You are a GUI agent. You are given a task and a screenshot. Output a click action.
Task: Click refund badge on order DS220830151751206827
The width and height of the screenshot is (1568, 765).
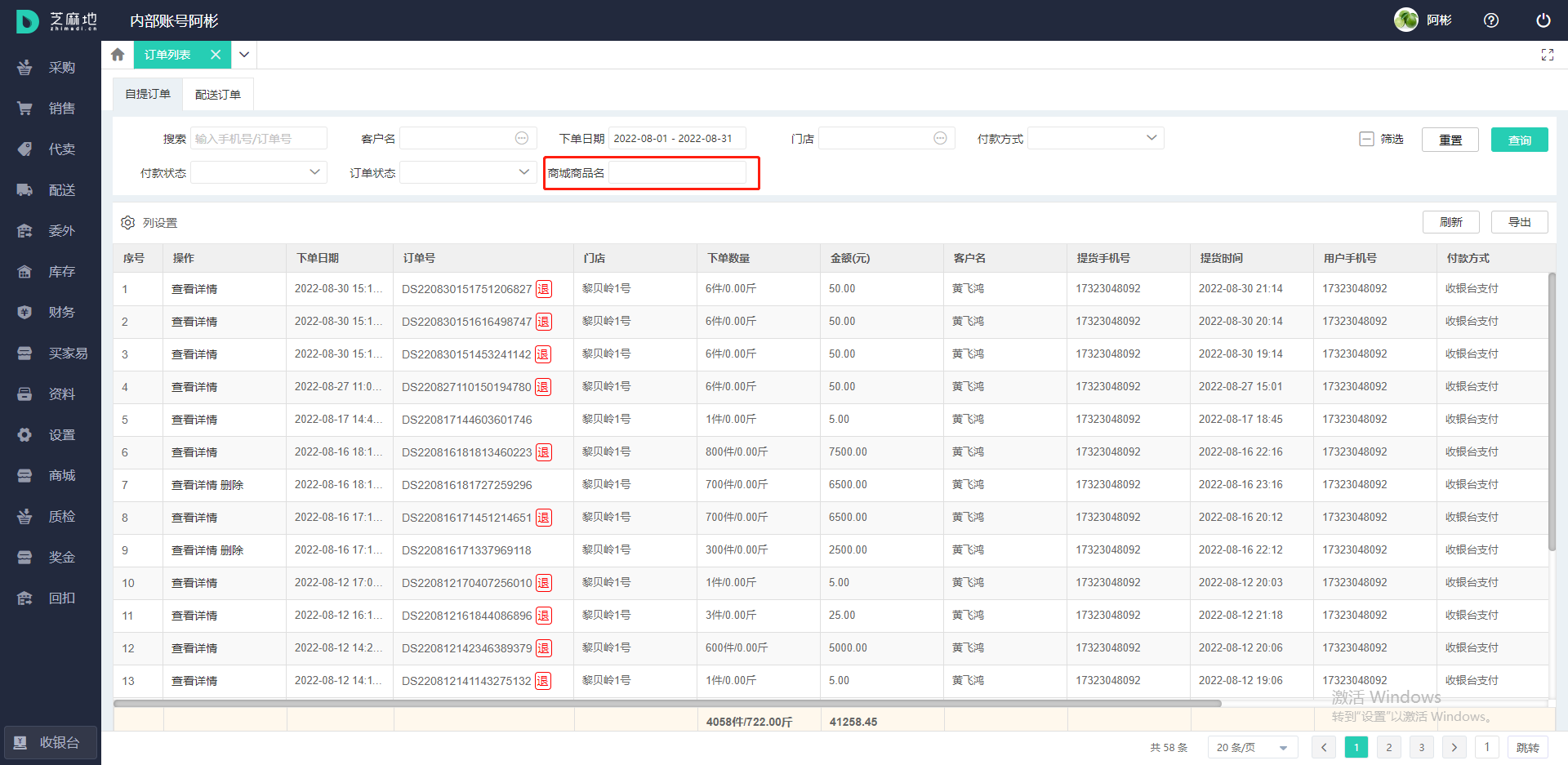(x=543, y=289)
